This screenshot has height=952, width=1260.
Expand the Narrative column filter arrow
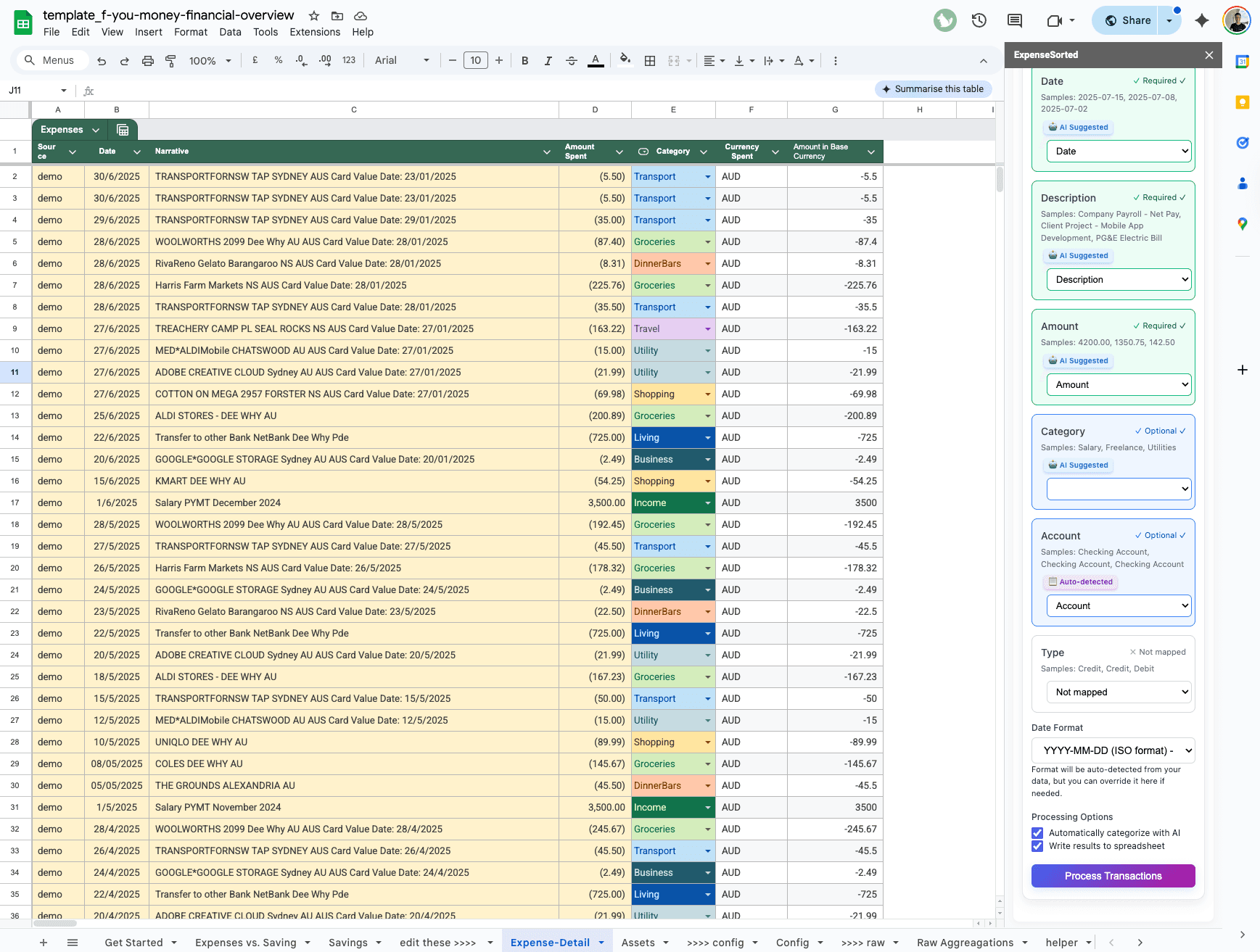pos(547,152)
